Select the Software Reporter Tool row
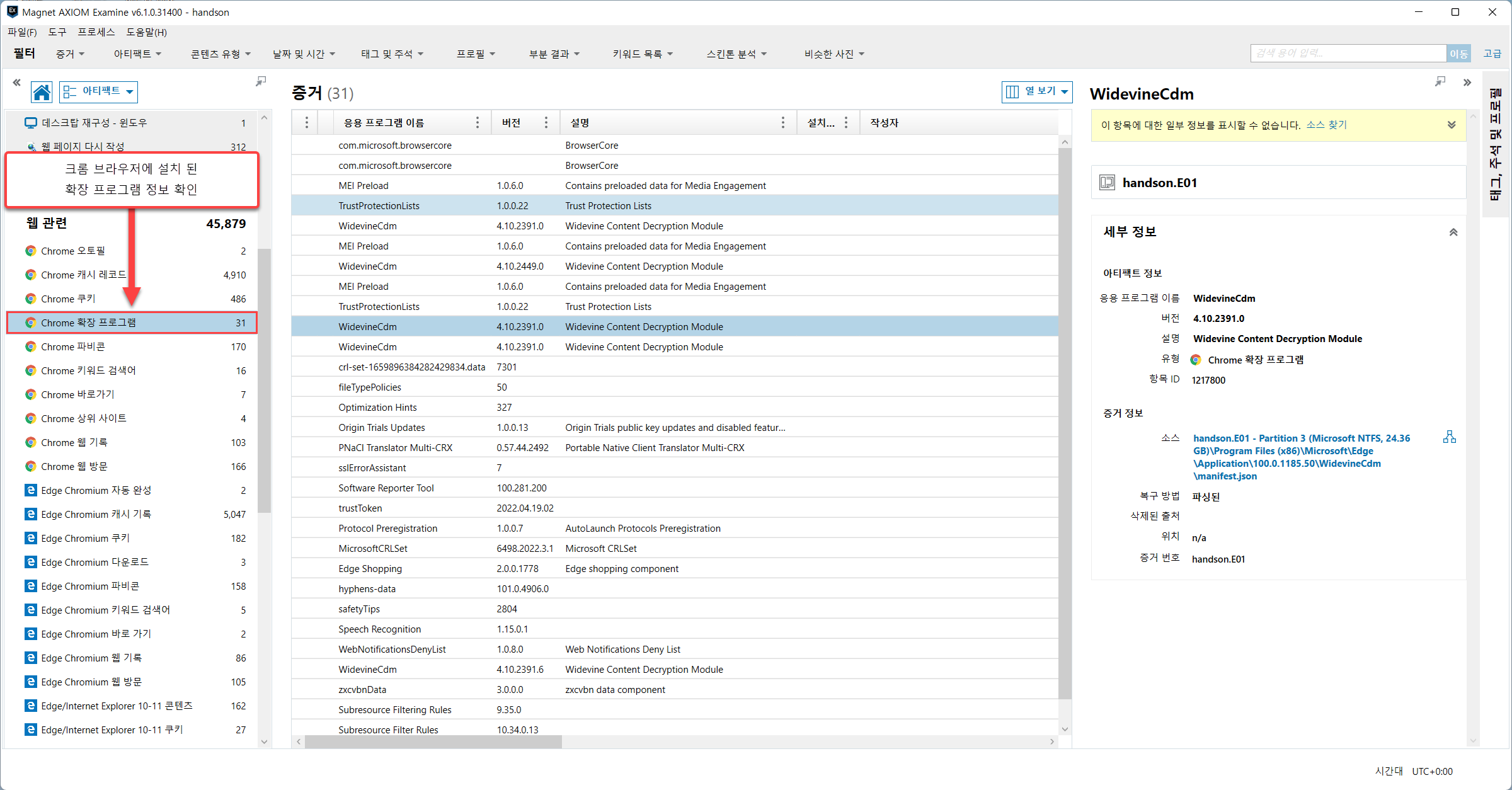This screenshot has height=790, width=1512. 675,488
